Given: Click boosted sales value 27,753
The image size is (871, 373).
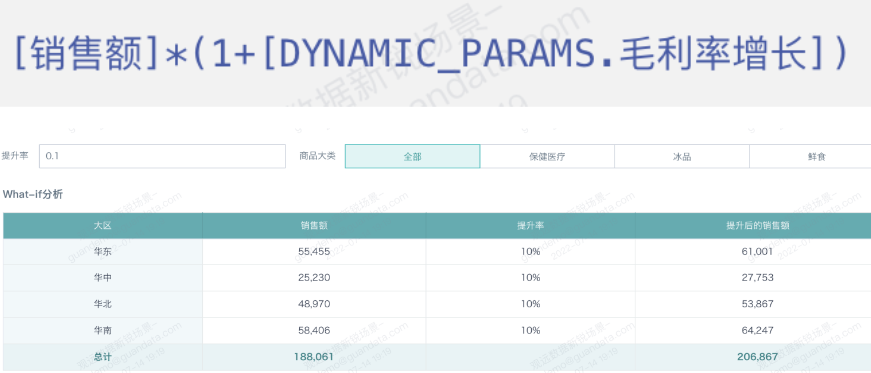Looking at the screenshot, I should pyautogui.click(x=757, y=277).
